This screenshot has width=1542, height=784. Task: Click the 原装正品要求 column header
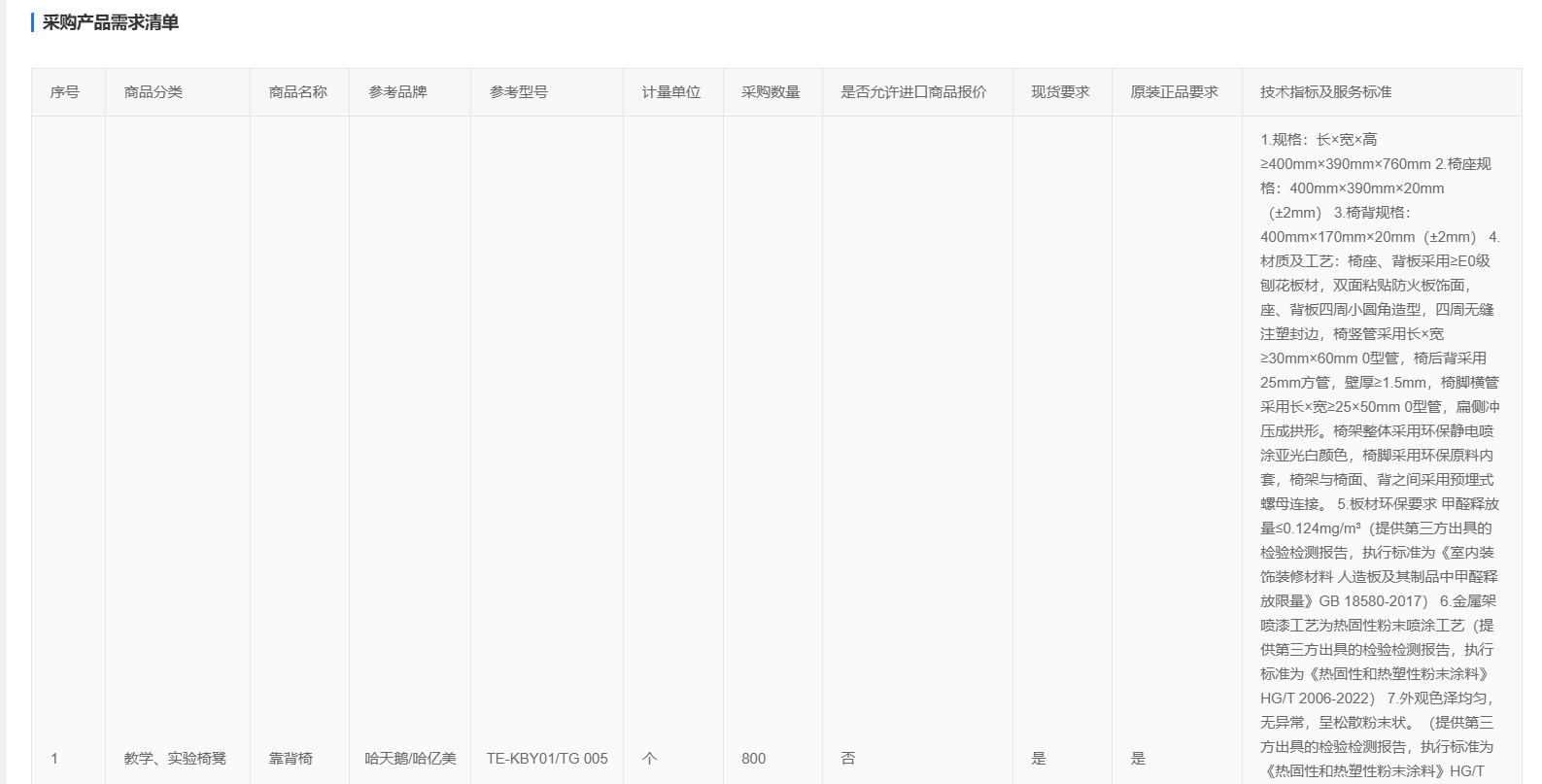[1174, 92]
